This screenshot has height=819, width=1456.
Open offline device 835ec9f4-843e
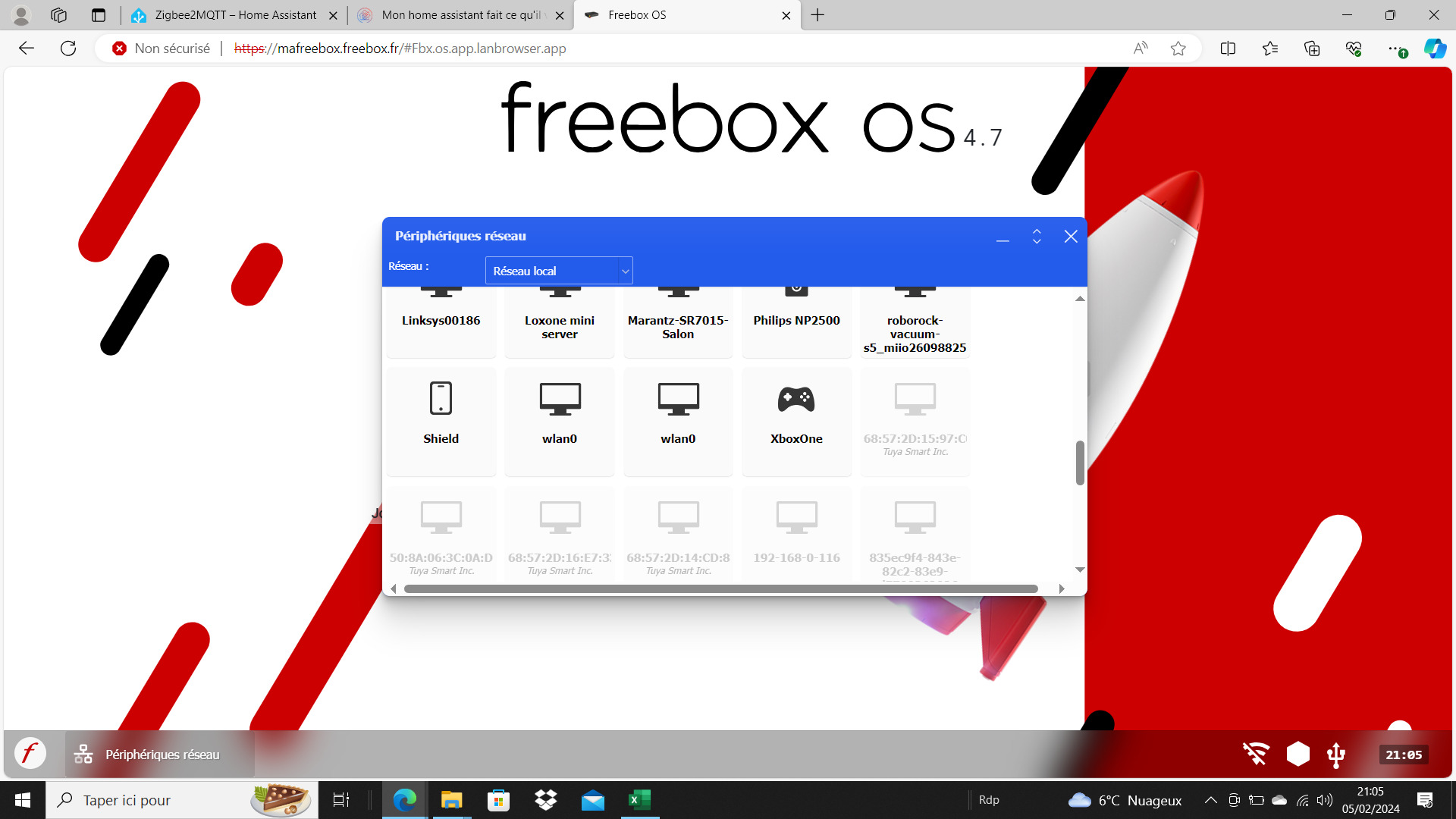pos(915,535)
